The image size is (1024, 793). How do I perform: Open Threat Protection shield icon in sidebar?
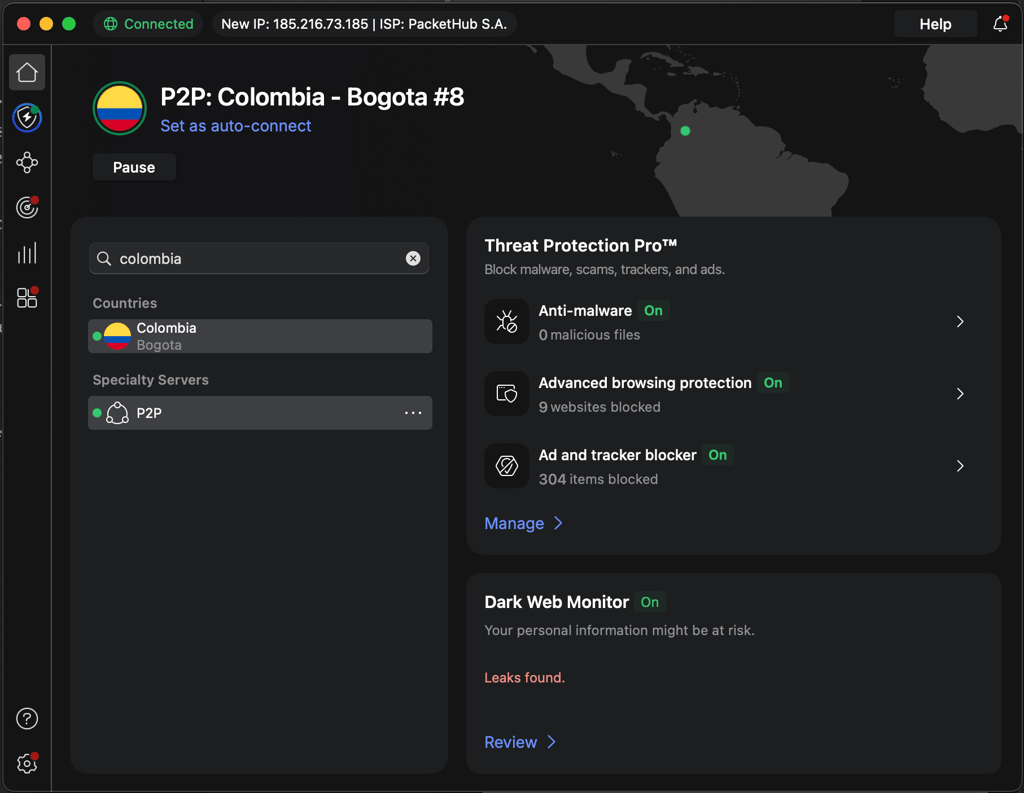[x=27, y=118]
